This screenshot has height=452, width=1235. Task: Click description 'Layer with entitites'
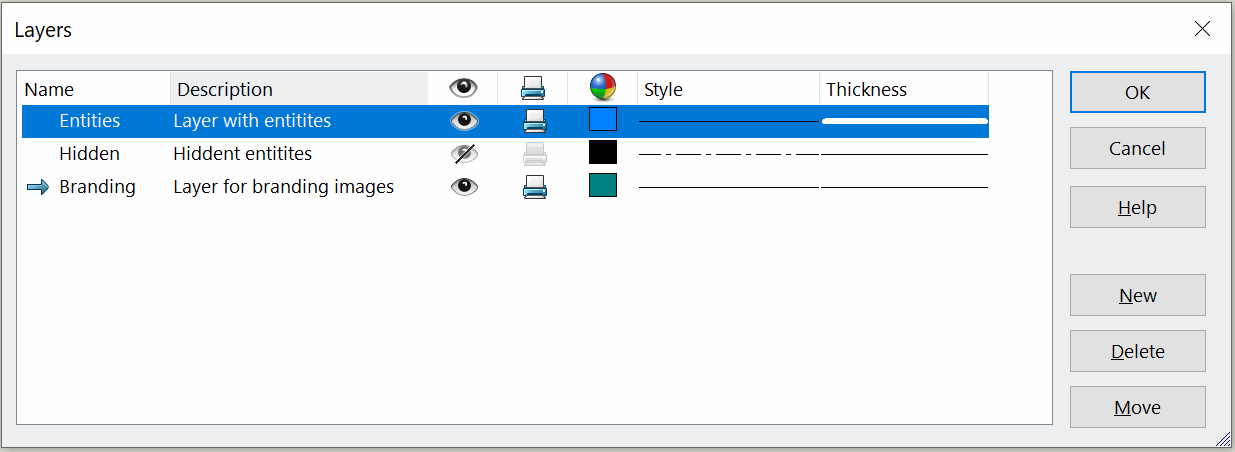pos(252,121)
